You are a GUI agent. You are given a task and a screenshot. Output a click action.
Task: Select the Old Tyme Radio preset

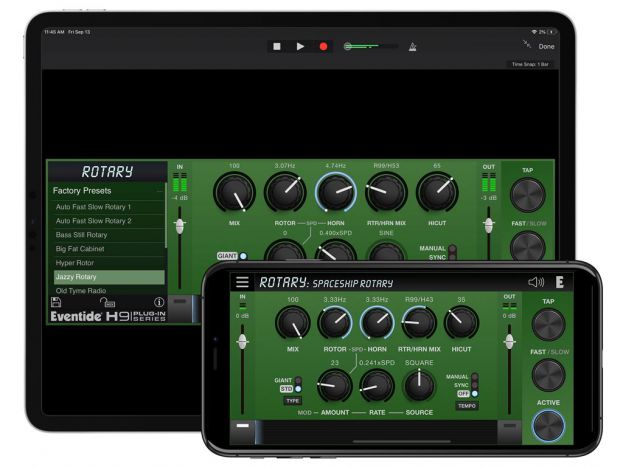coord(108,291)
